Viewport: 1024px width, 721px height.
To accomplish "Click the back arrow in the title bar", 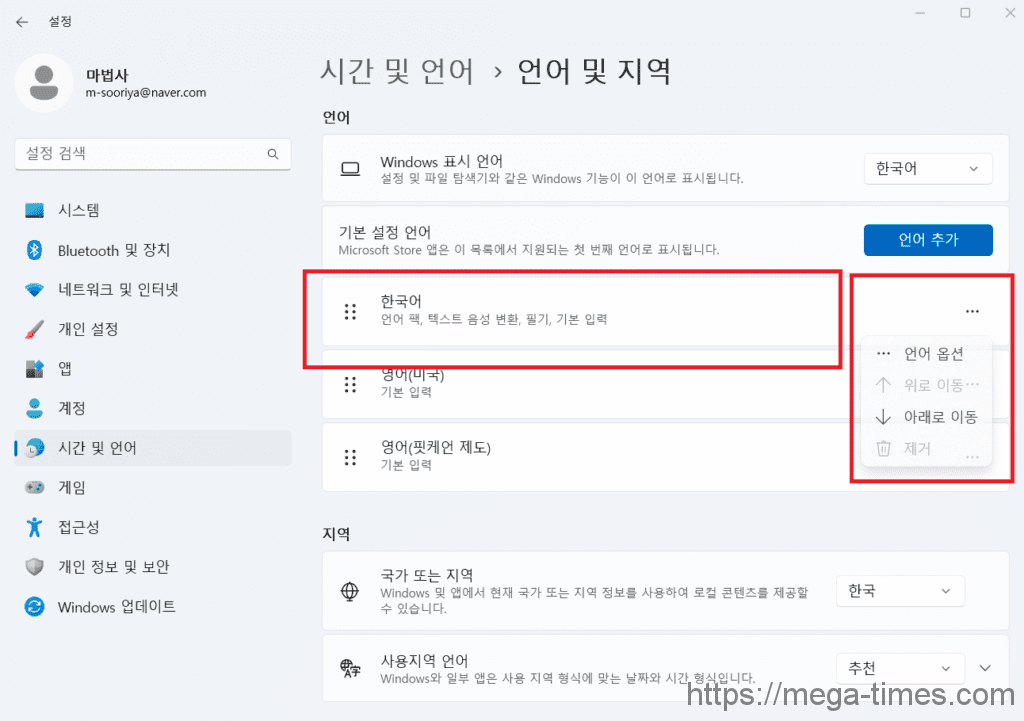I will click(22, 21).
